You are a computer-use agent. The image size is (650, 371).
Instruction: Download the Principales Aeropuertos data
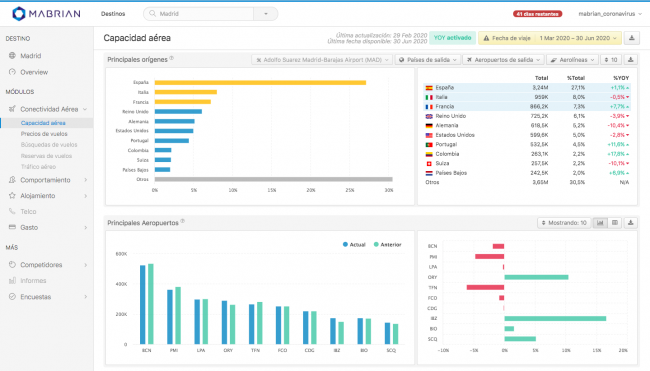coord(631,223)
